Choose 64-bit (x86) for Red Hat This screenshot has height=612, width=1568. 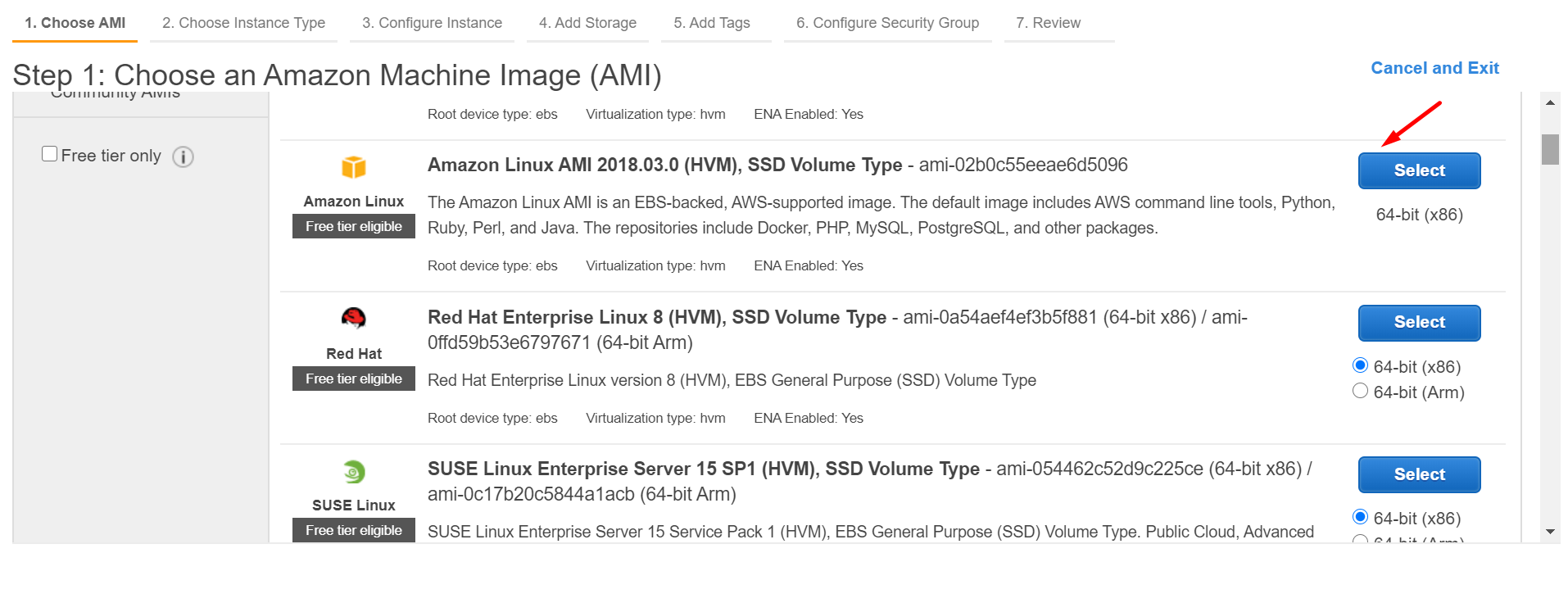point(1361,365)
